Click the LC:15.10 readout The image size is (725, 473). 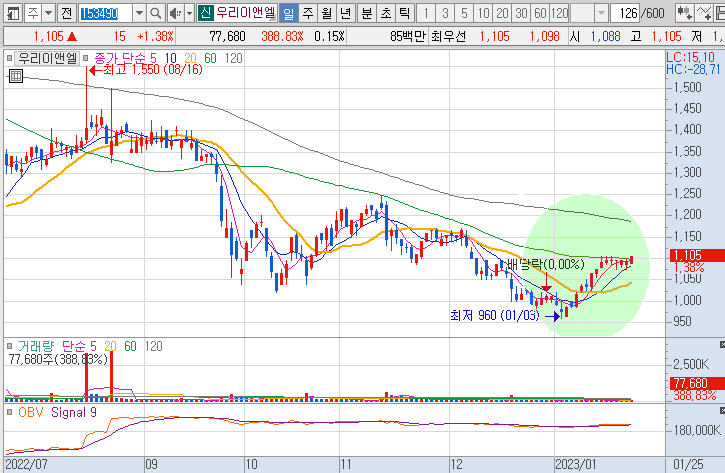(x=690, y=58)
